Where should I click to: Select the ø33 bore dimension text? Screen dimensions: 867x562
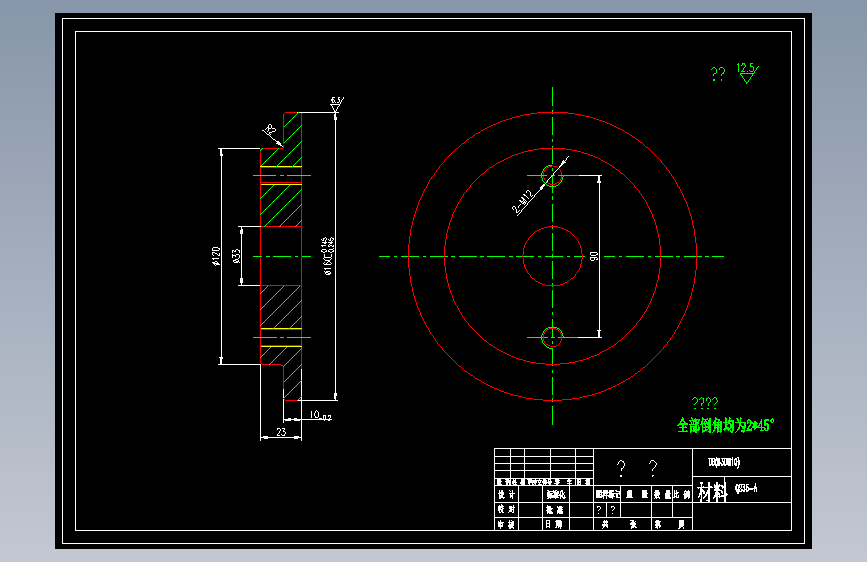[x=236, y=256]
